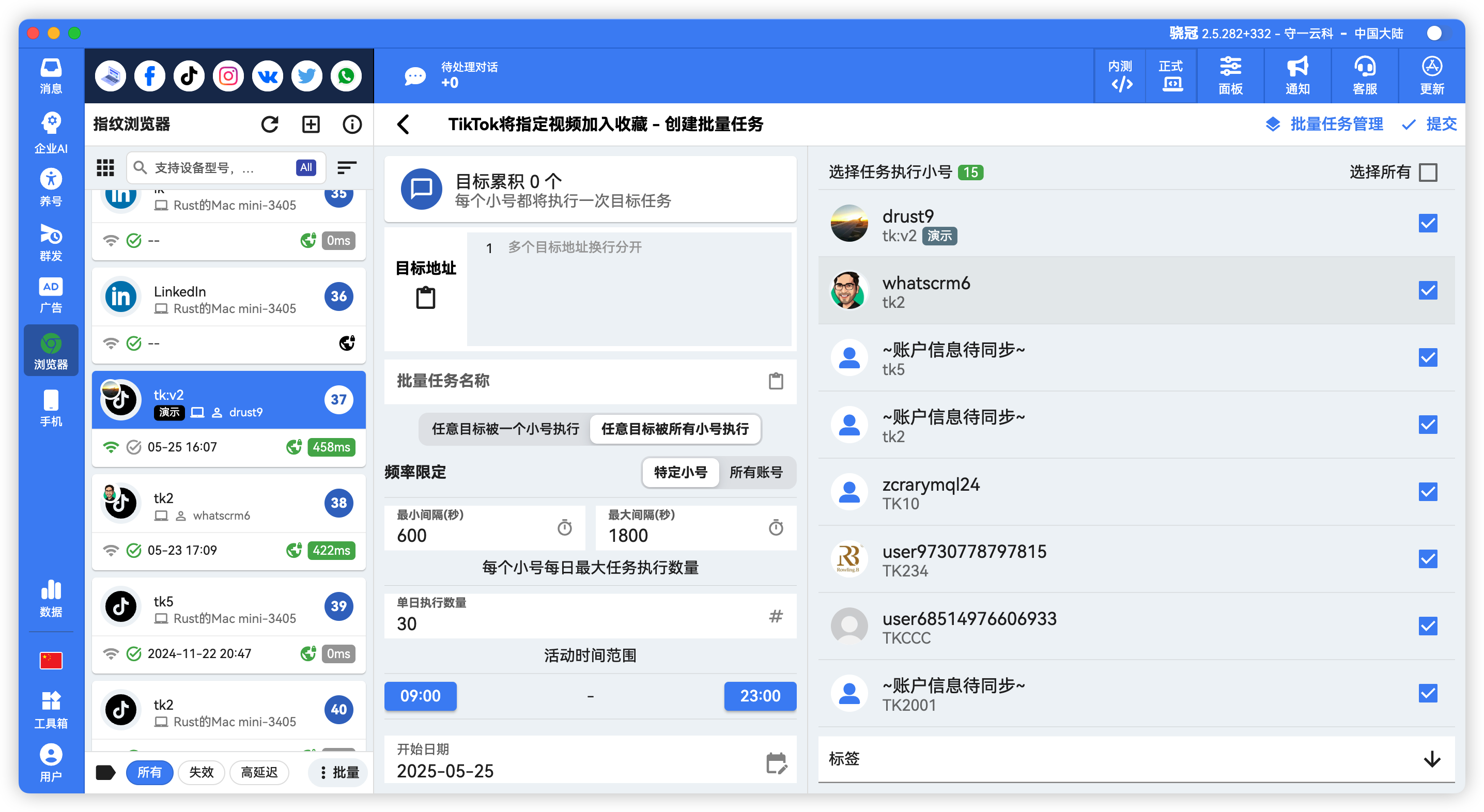Create new fingerprint browser with plus icon
1484x812 pixels.
(311, 124)
